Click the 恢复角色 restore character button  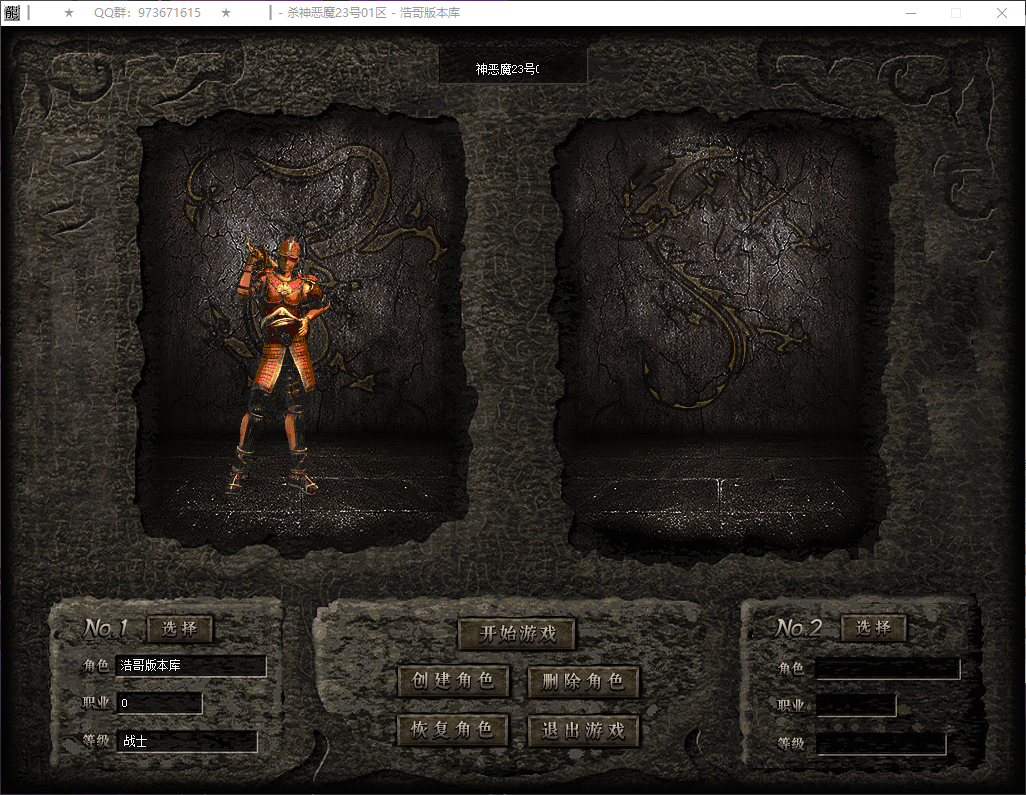pyautogui.click(x=453, y=730)
